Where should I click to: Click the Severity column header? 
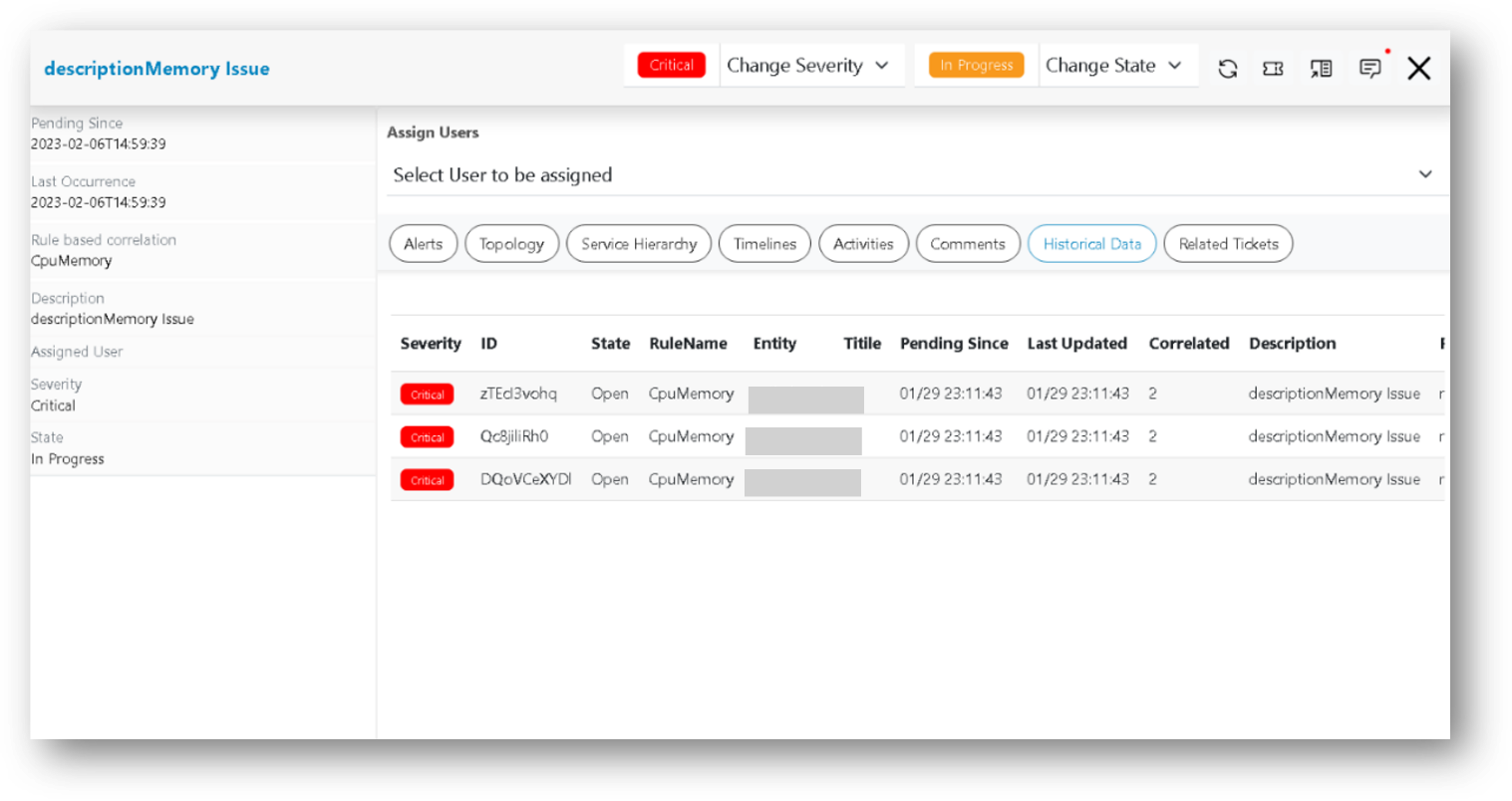431,343
